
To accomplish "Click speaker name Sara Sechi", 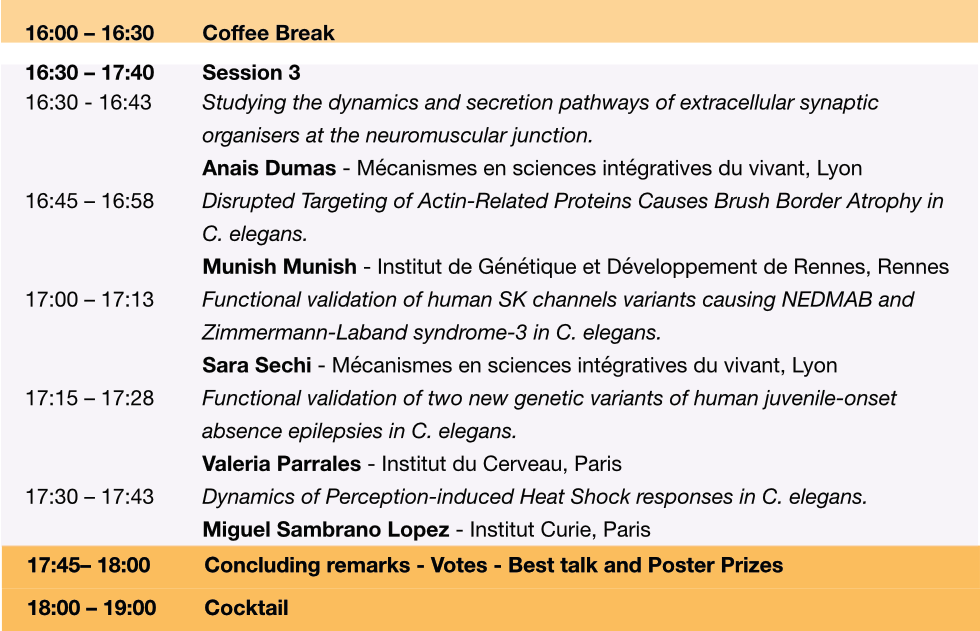I will (257, 366).
